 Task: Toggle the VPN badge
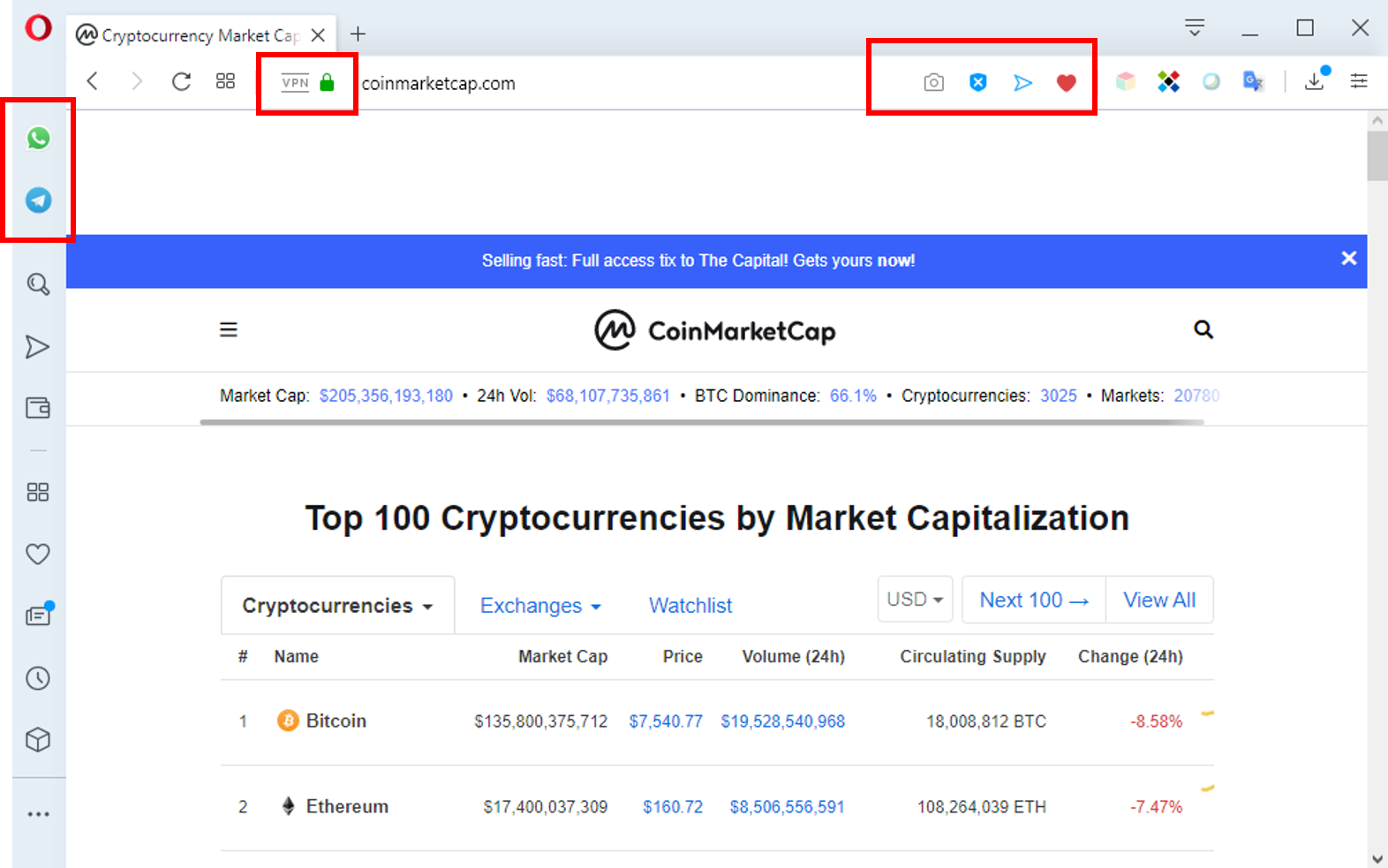tap(295, 83)
